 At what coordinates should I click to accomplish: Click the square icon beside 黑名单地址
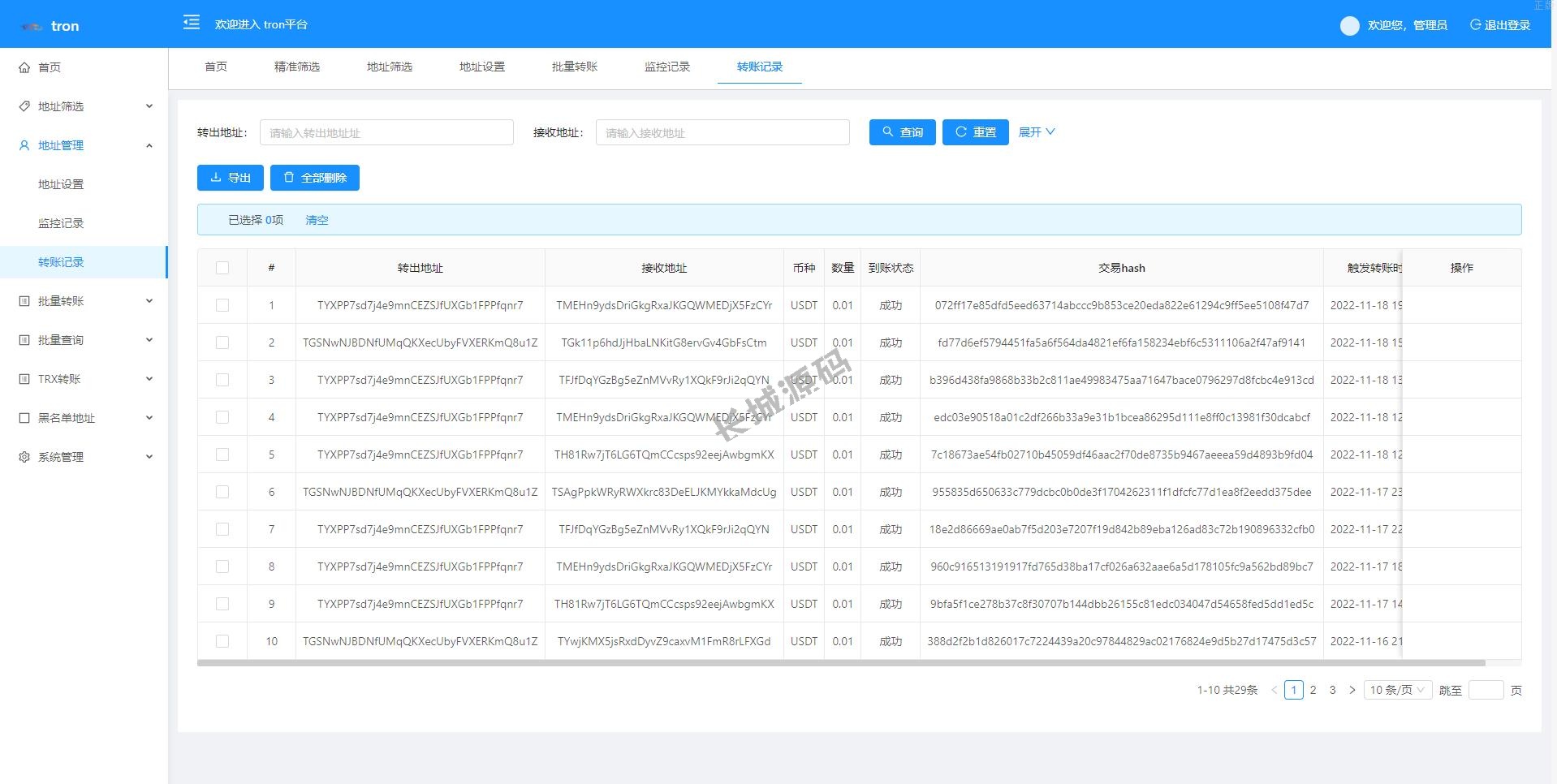click(24, 418)
